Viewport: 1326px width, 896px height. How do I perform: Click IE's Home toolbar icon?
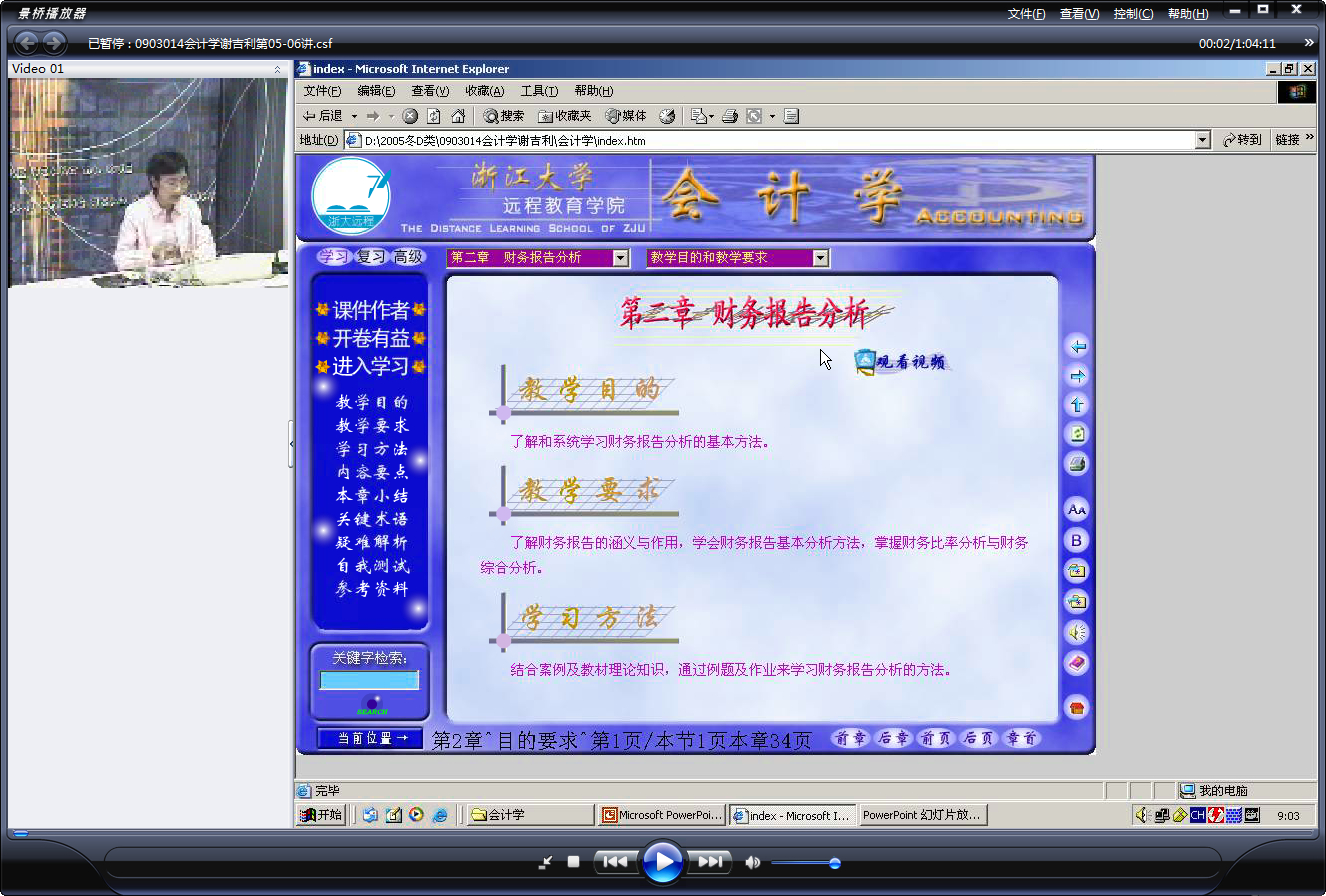click(x=458, y=116)
